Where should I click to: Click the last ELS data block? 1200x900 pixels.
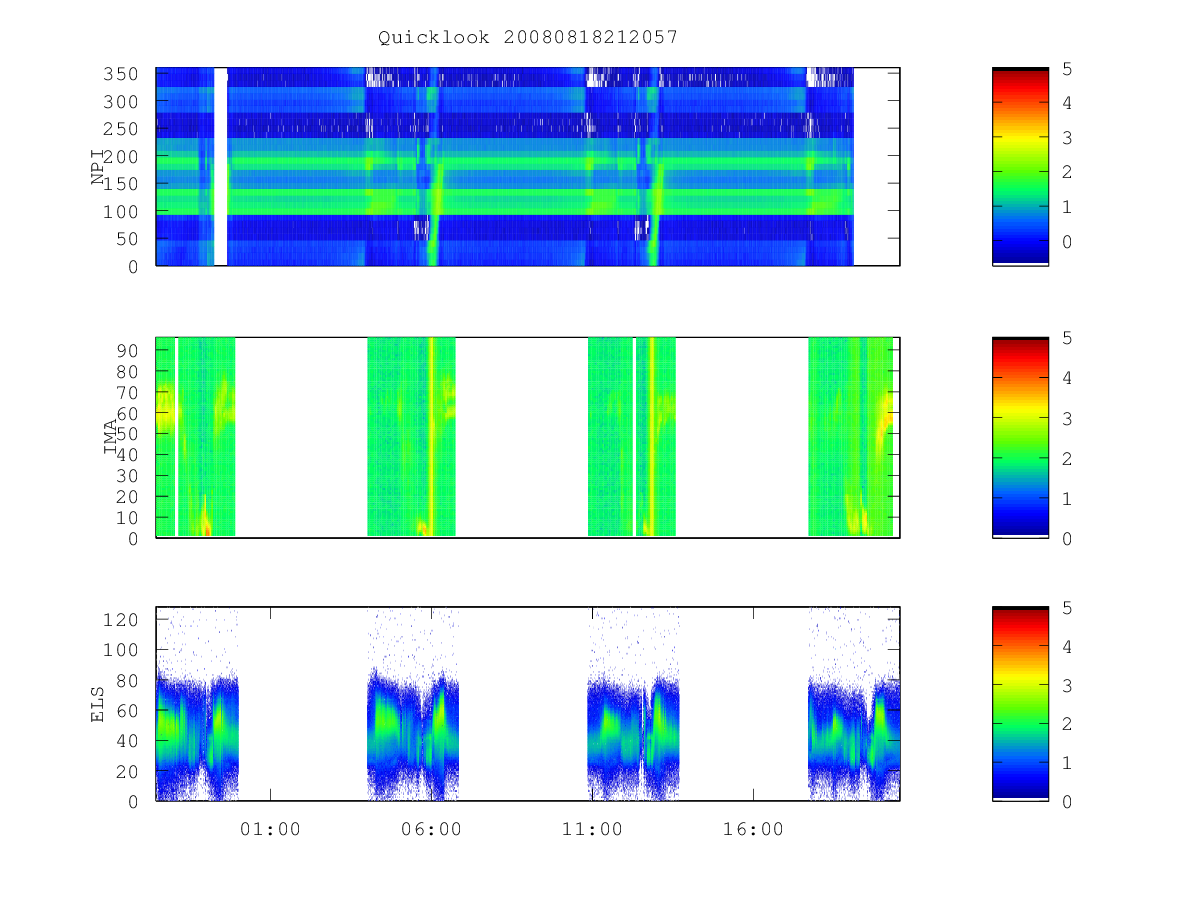click(x=854, y=703)
